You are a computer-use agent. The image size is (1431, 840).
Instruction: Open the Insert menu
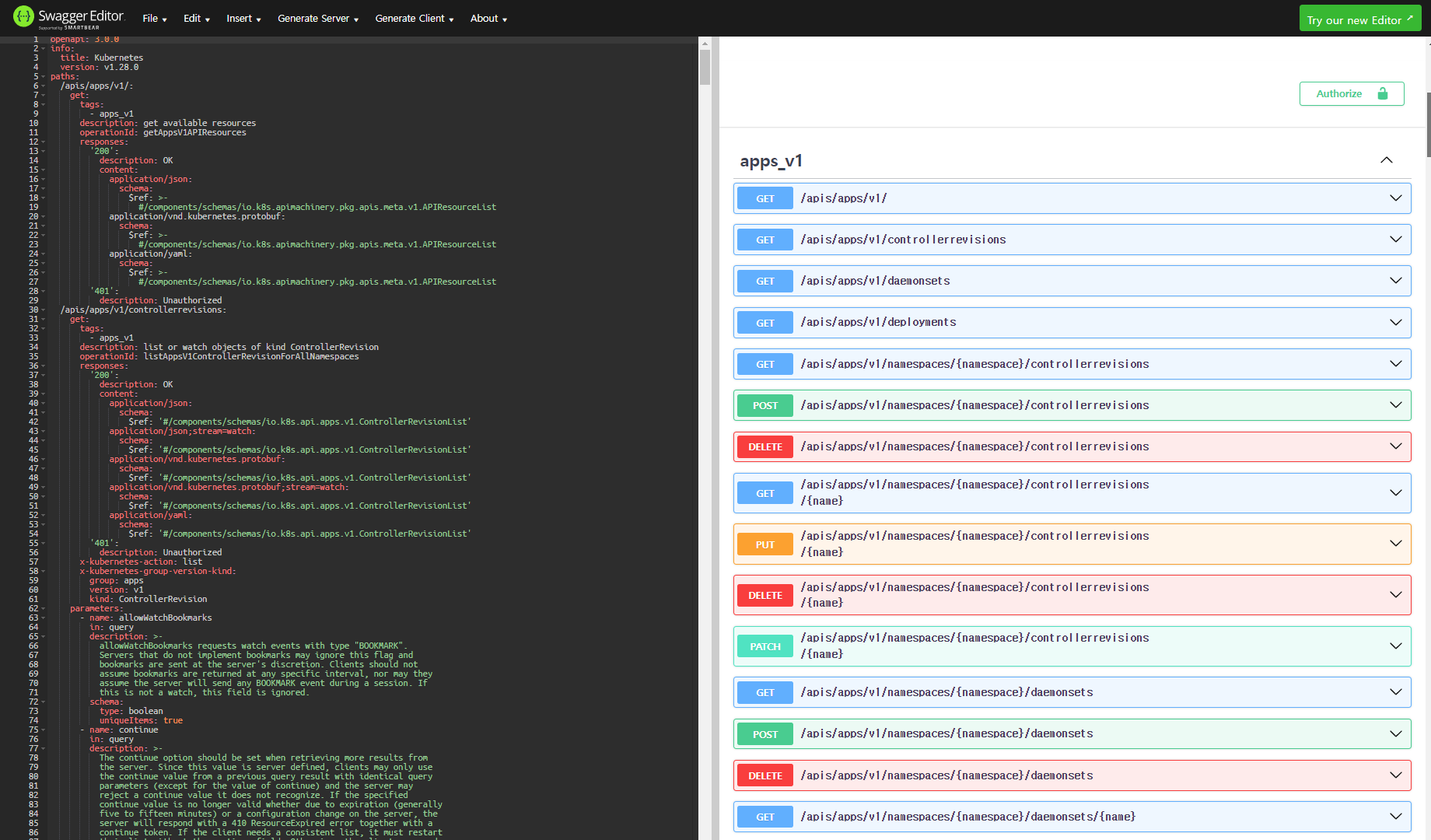241,18
